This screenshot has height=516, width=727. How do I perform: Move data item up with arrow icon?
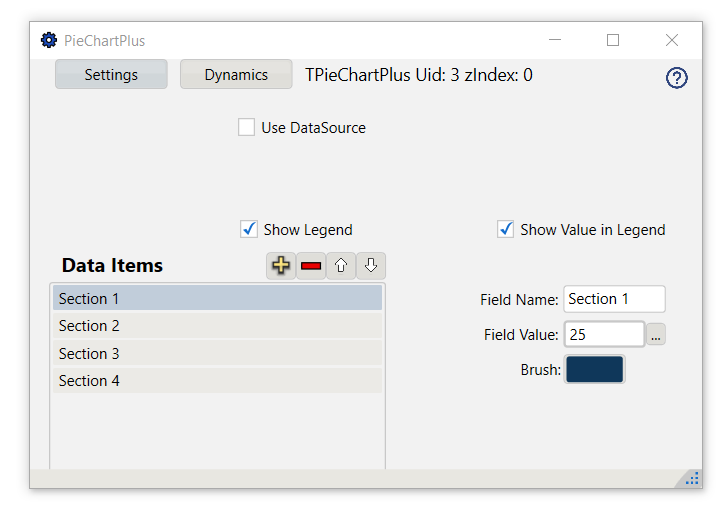[x=341, y=266]
